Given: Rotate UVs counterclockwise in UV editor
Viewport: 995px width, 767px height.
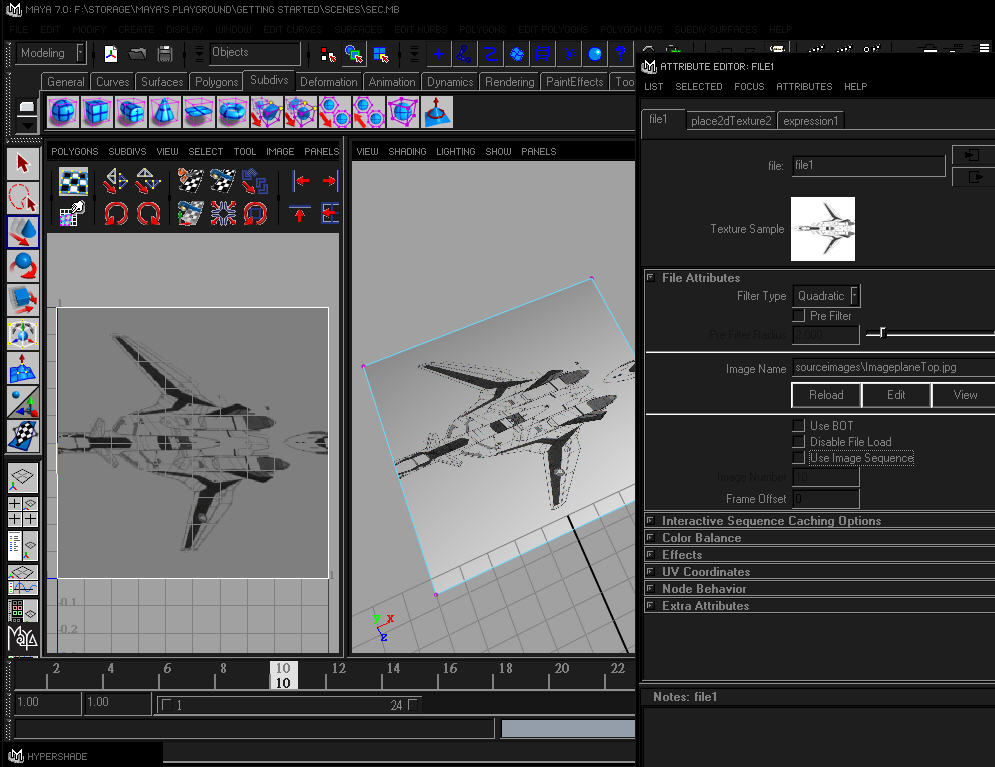Looking at the screenshot, I should 116,213.
